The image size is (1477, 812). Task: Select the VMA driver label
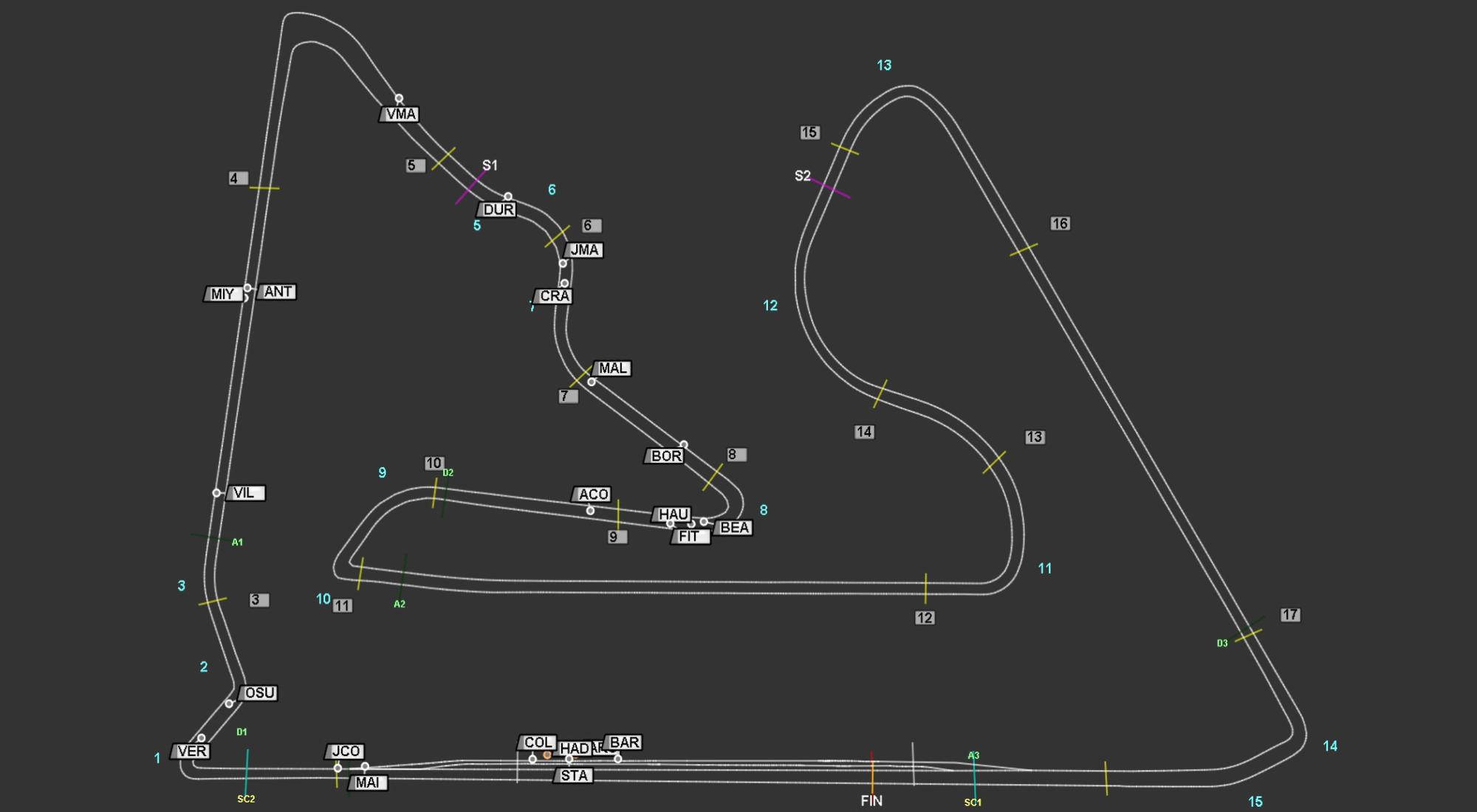(x=400, y=114)
